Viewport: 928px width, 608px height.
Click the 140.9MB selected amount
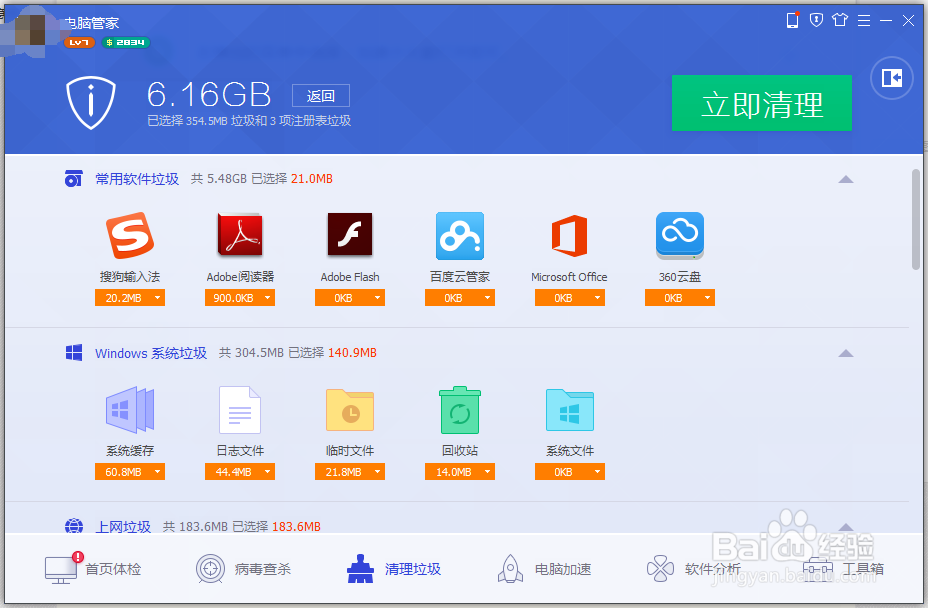(352, 353)
